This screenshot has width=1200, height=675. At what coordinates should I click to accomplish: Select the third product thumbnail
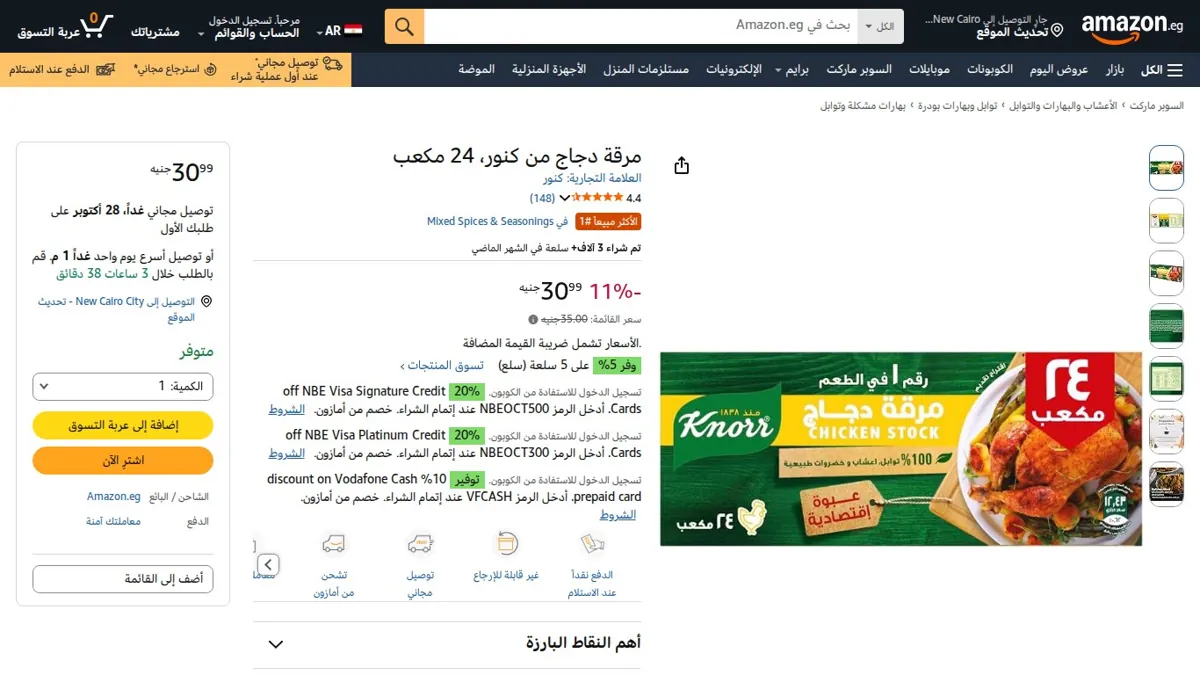click(1166, 273)
